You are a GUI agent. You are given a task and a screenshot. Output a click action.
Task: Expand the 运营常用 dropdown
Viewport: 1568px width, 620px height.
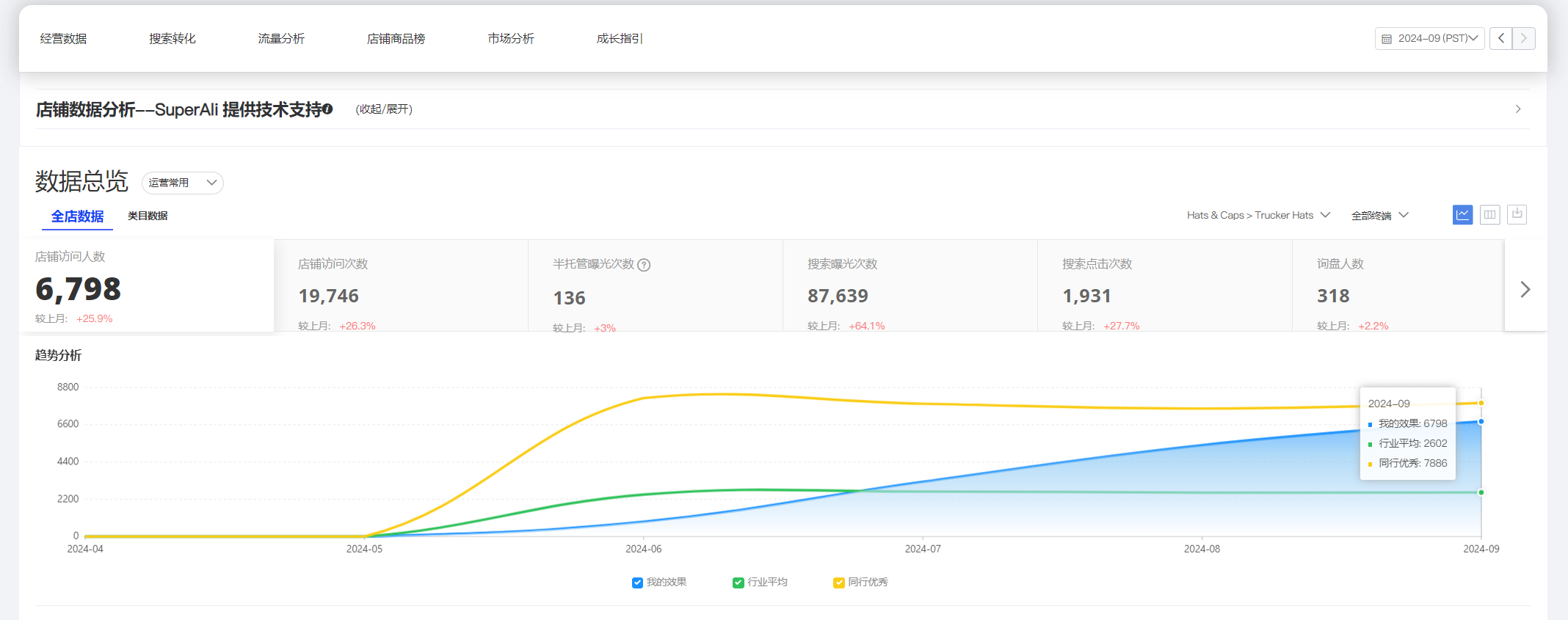click(x=182, y=183)
